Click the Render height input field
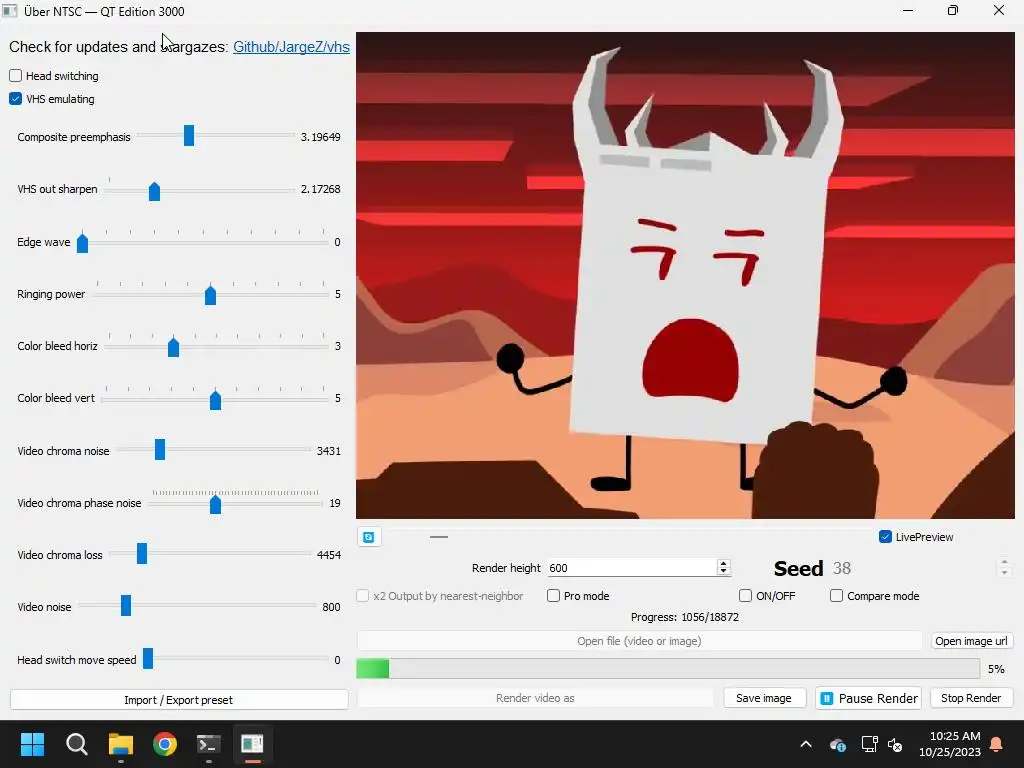 [x=632, y=568]
